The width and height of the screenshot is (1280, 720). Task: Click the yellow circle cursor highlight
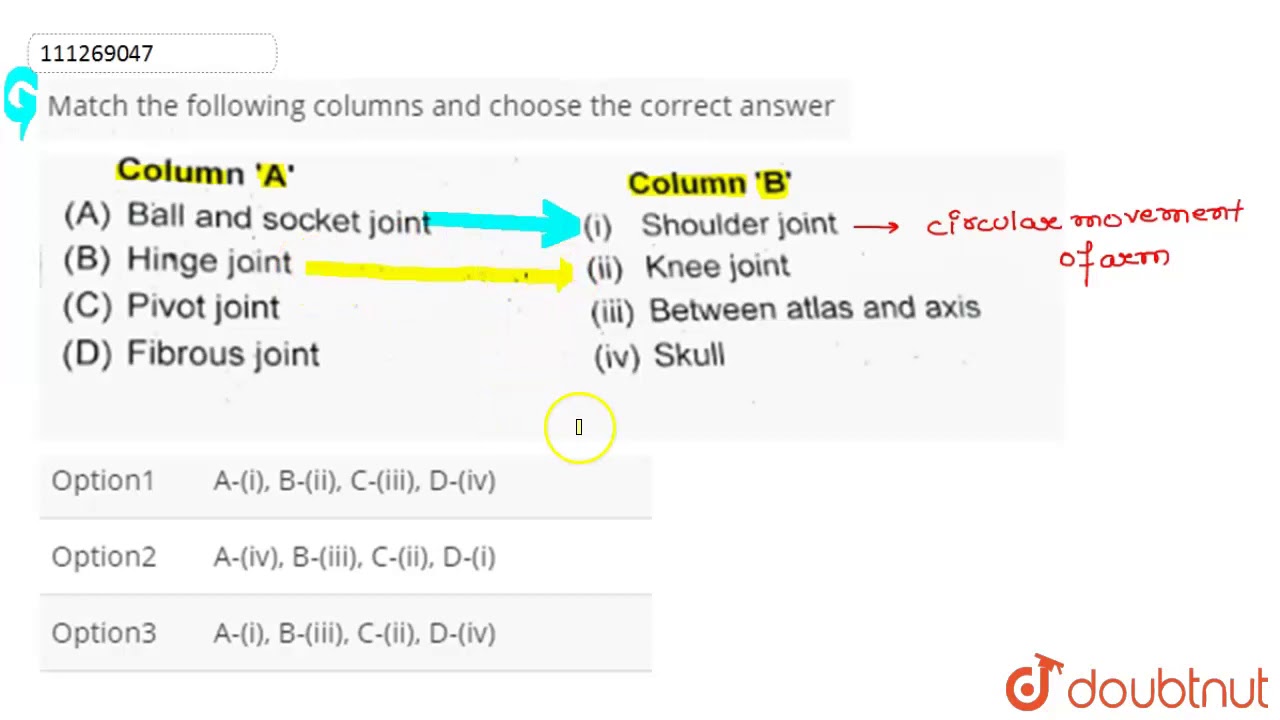point(579,428)
